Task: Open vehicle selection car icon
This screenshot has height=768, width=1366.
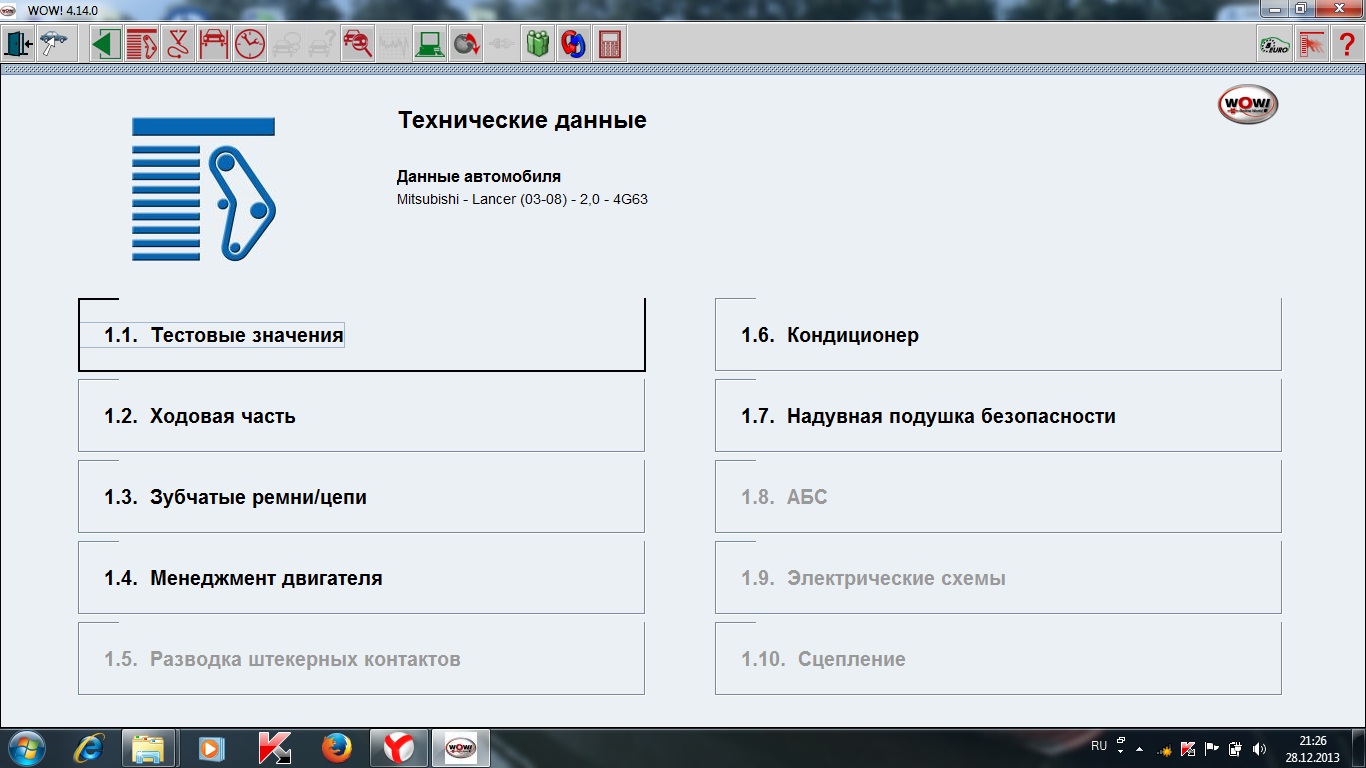Action: coord(54,45)
